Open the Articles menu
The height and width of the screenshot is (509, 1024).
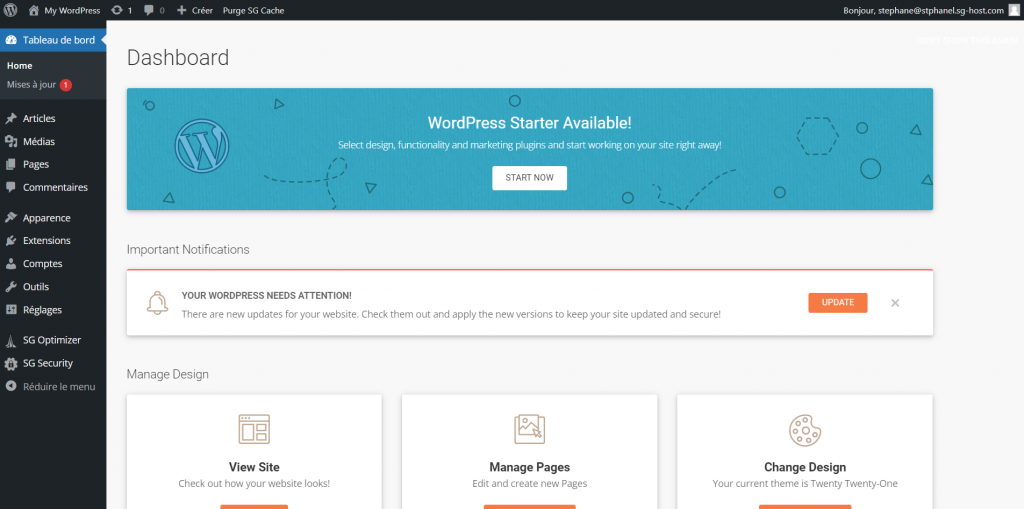click(39, 118)
